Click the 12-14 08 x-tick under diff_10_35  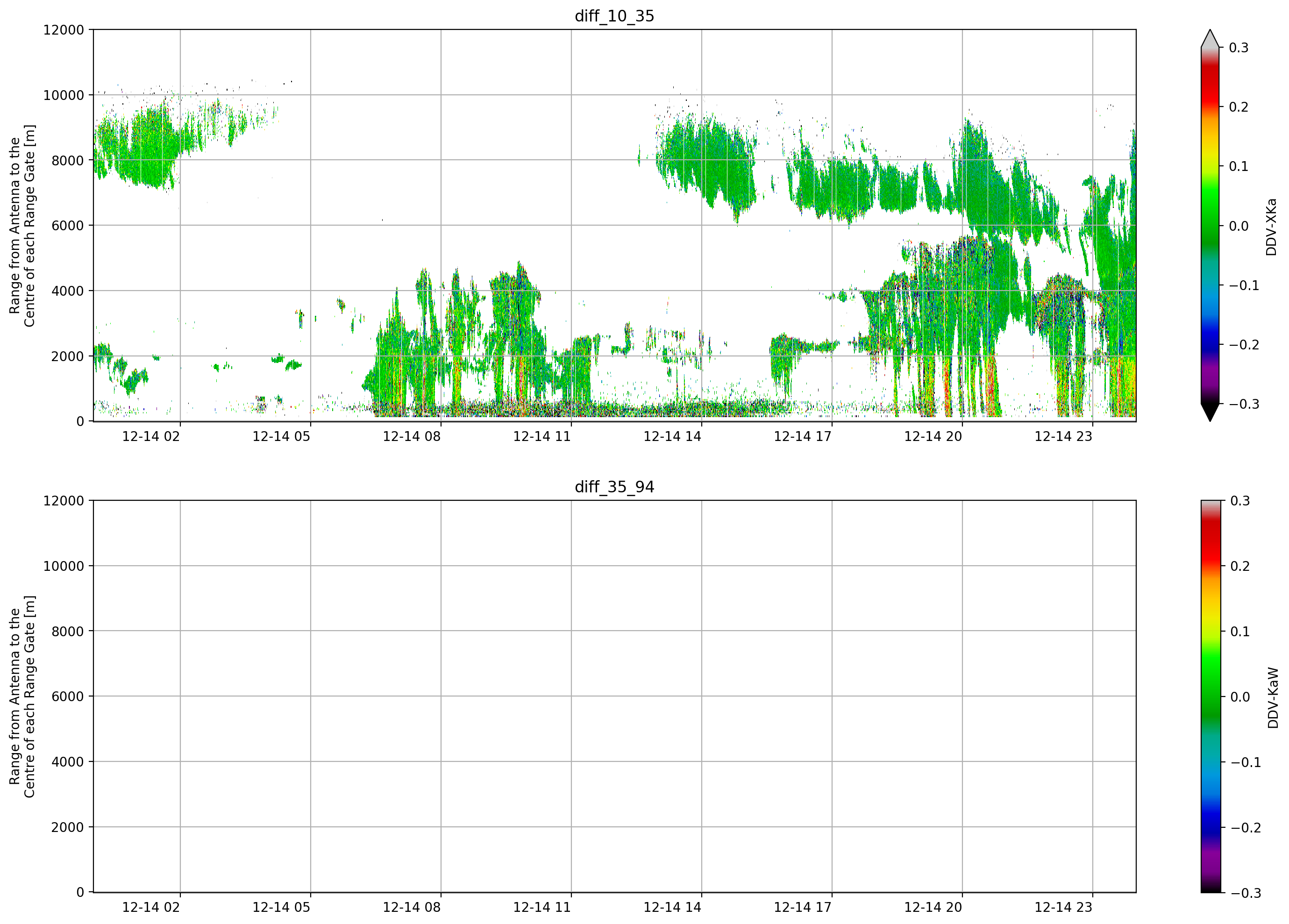pyautogui.click(x=412, y=436)
